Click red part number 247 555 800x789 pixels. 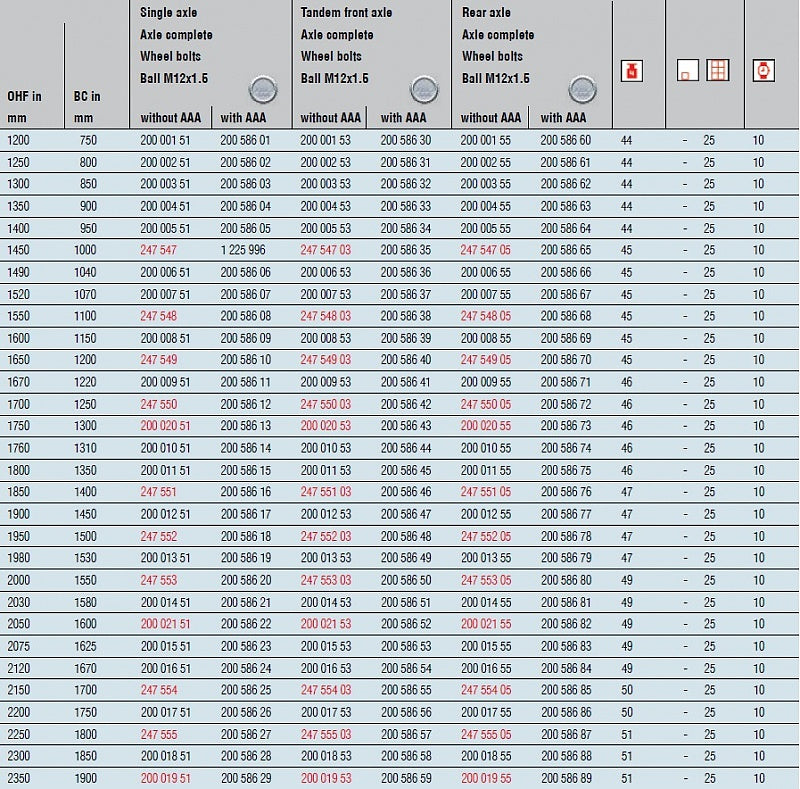tap(158, 734)
